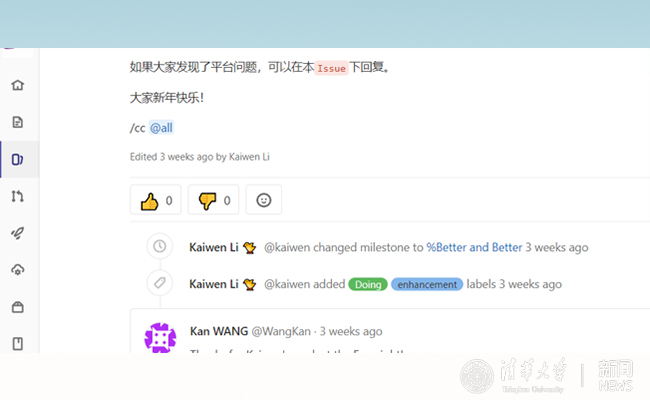The height and width of the screenshot is (400, 650).
Task: Click the blue enhancement label
Action: point(427,284)
